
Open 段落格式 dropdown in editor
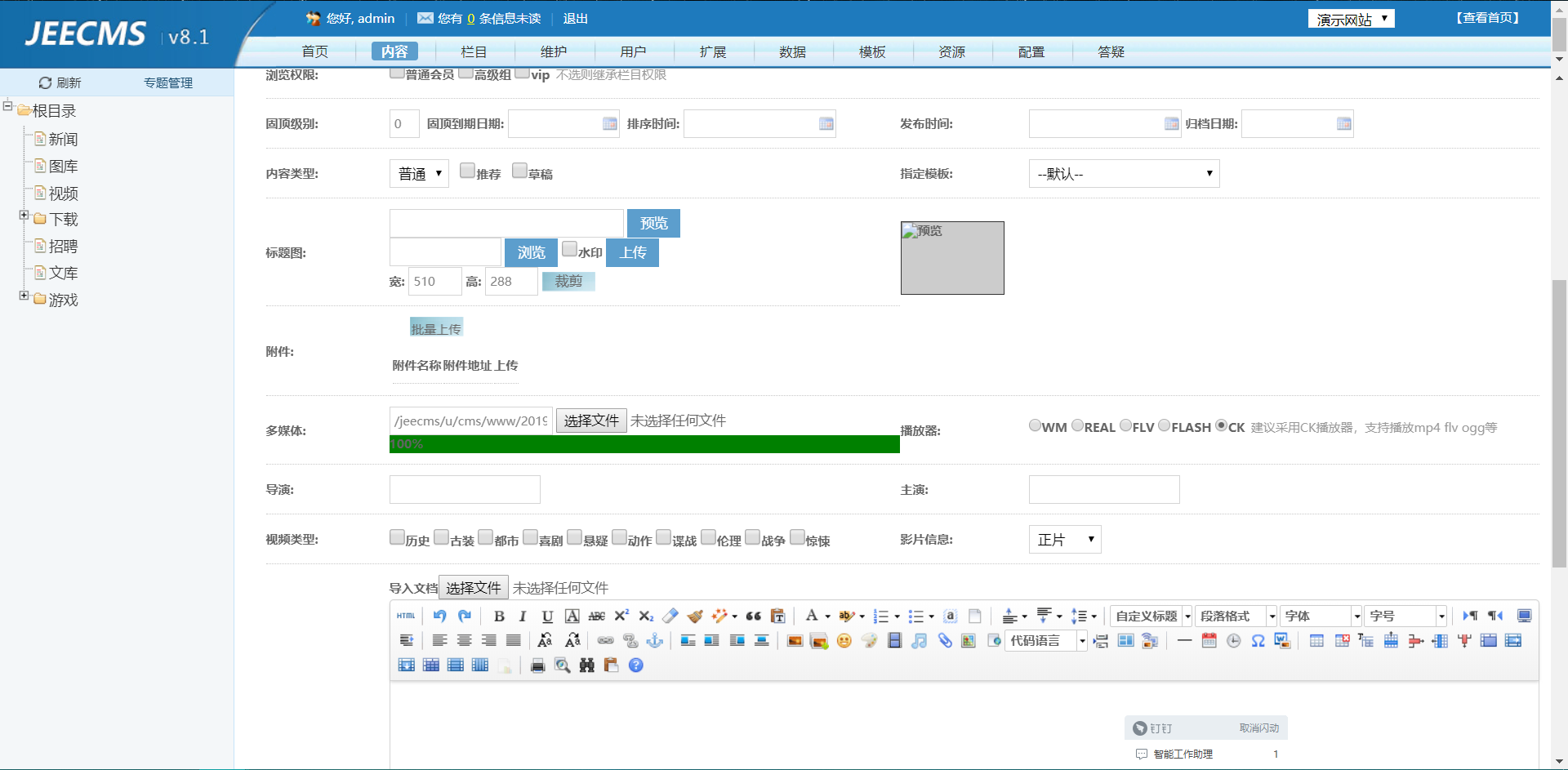(1237, 616)
